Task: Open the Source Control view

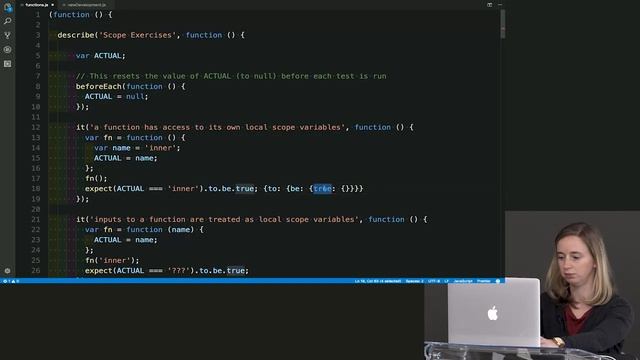Action: pos(7,36)
